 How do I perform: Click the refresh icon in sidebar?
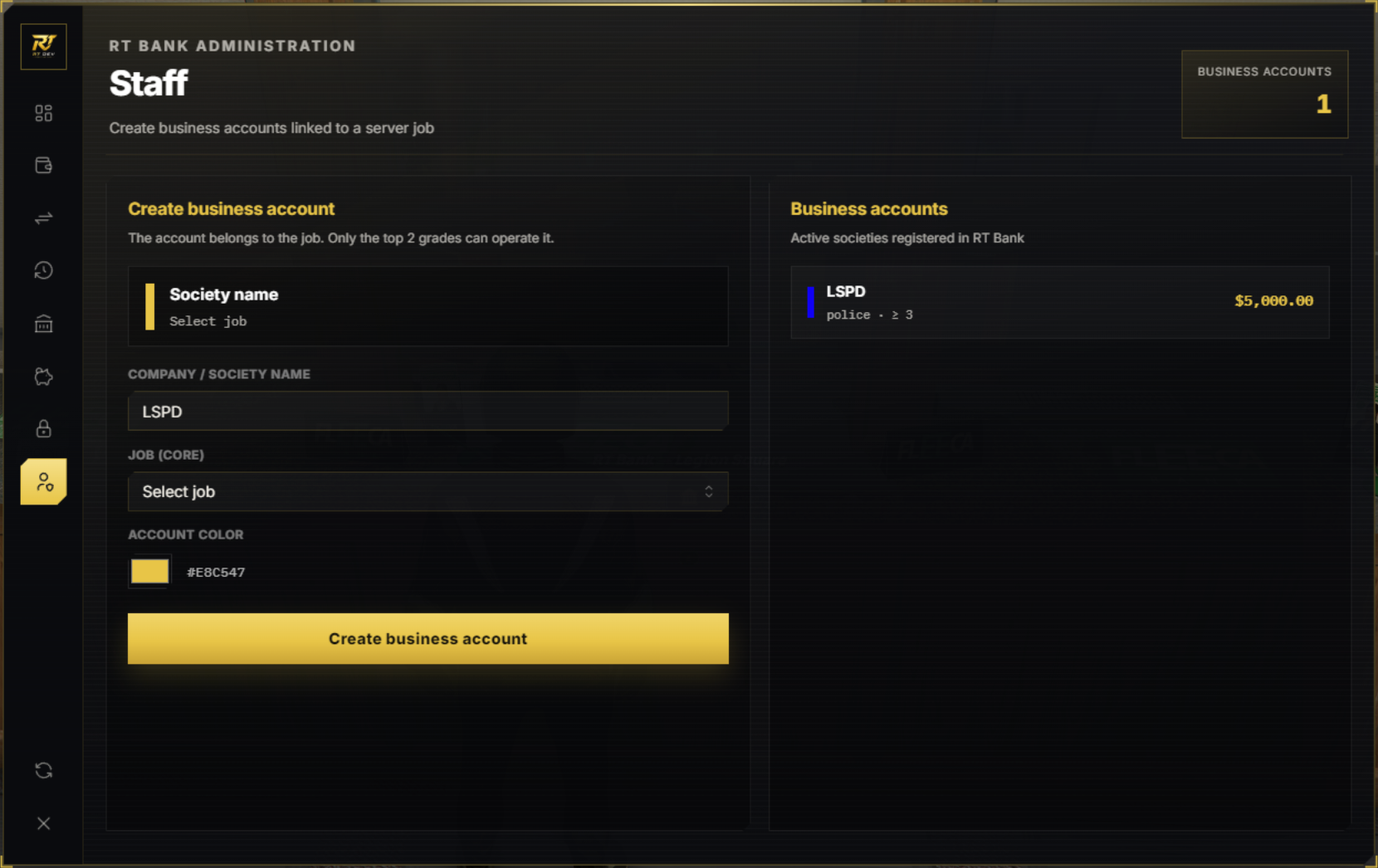click(44, 771)
